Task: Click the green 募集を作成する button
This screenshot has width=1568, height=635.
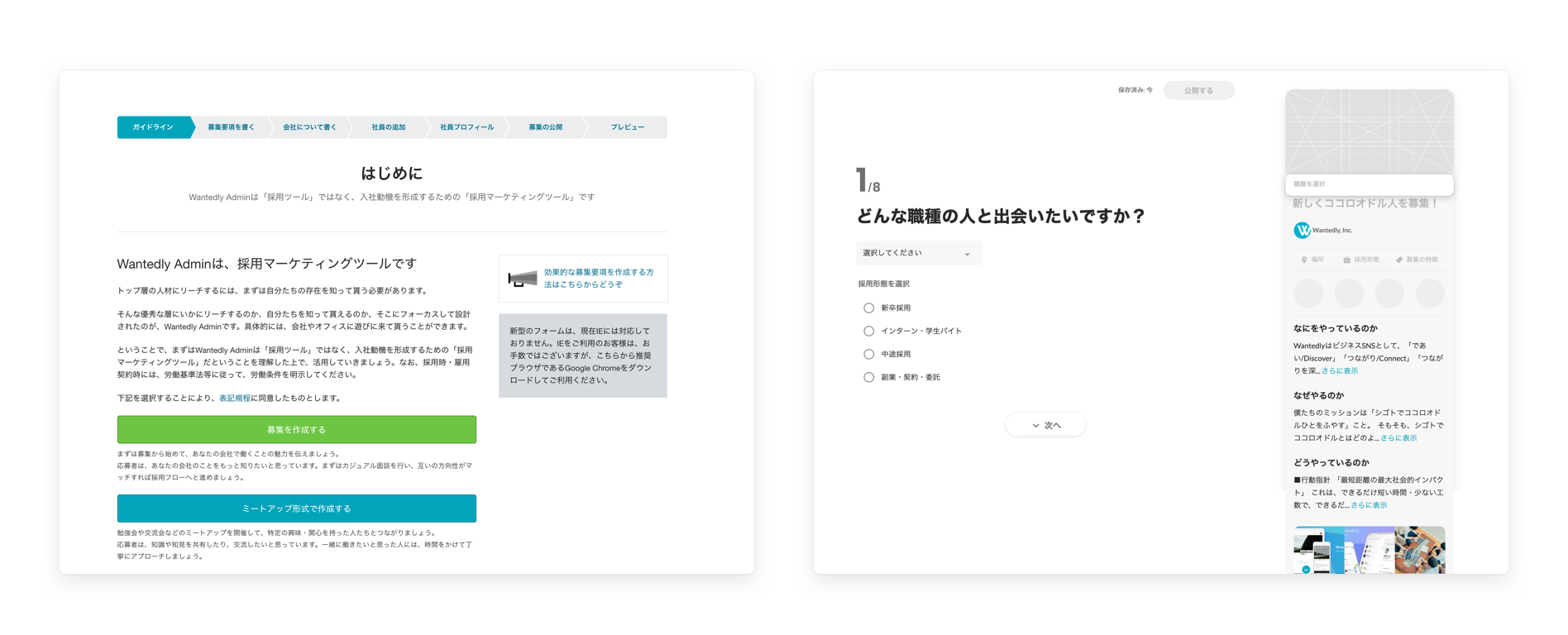Action: click(297, 430)
